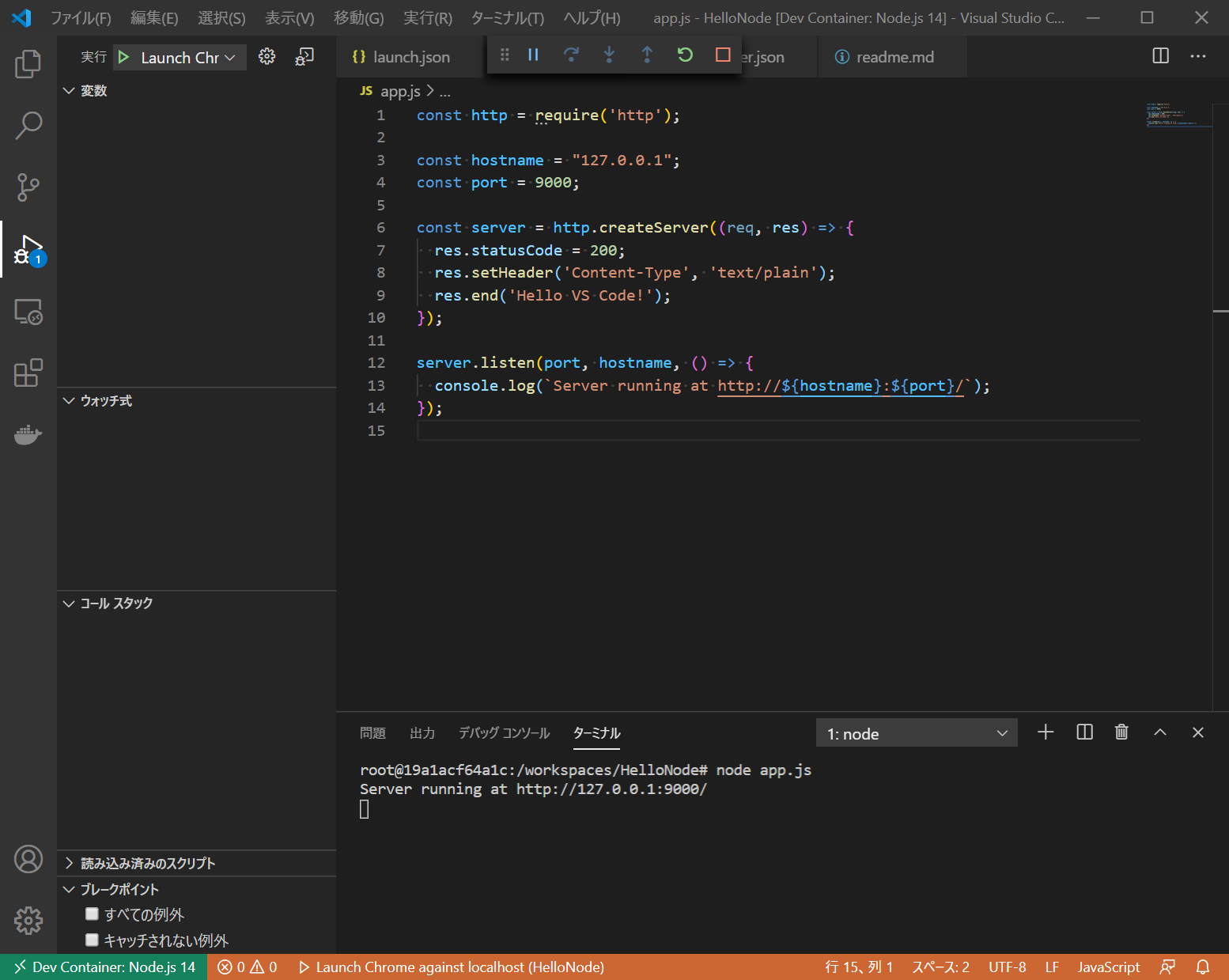This screenshot has width=1229, height=980.
Task: Click the errors and warnings status item
Action: click(x=248, y=967)
